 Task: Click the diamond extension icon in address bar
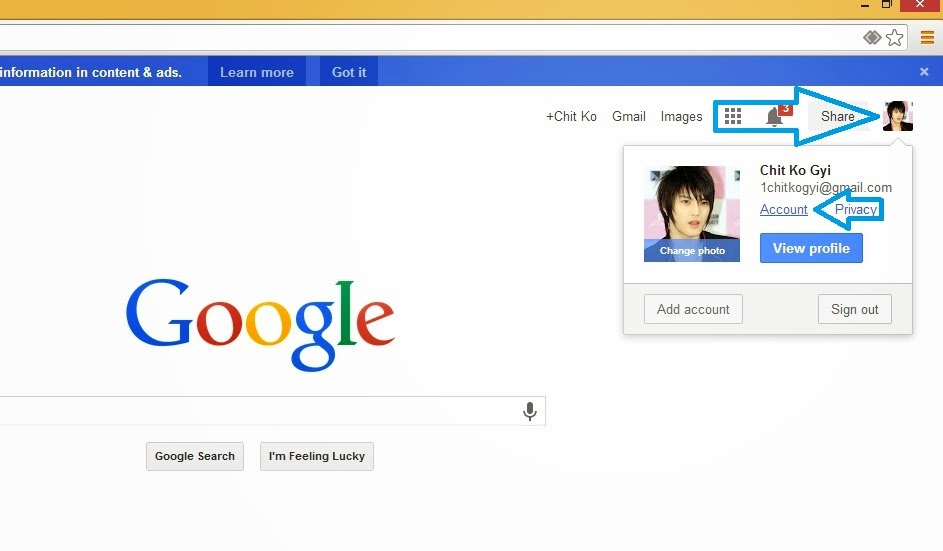point(872,38)
